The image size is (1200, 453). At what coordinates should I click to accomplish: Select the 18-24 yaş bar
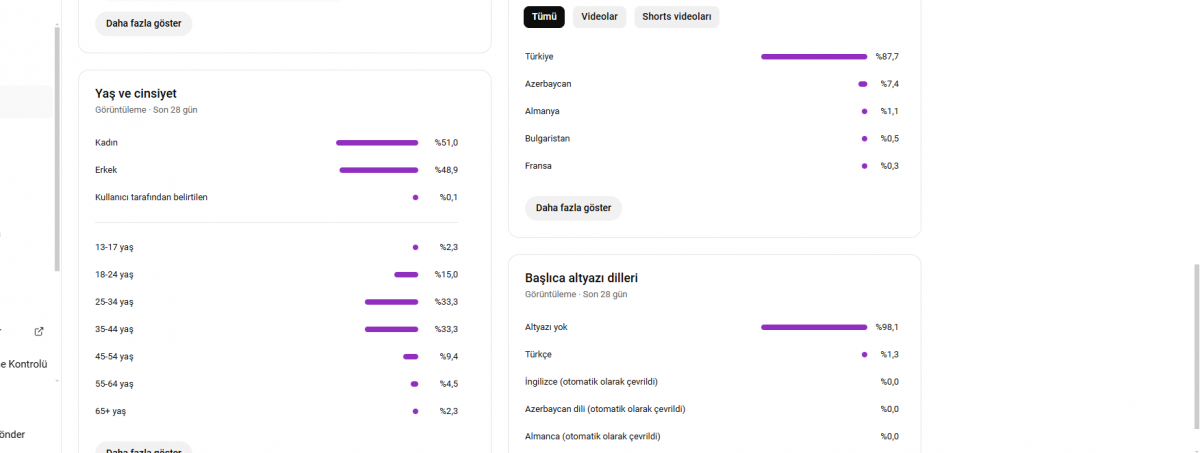(406, 275)
